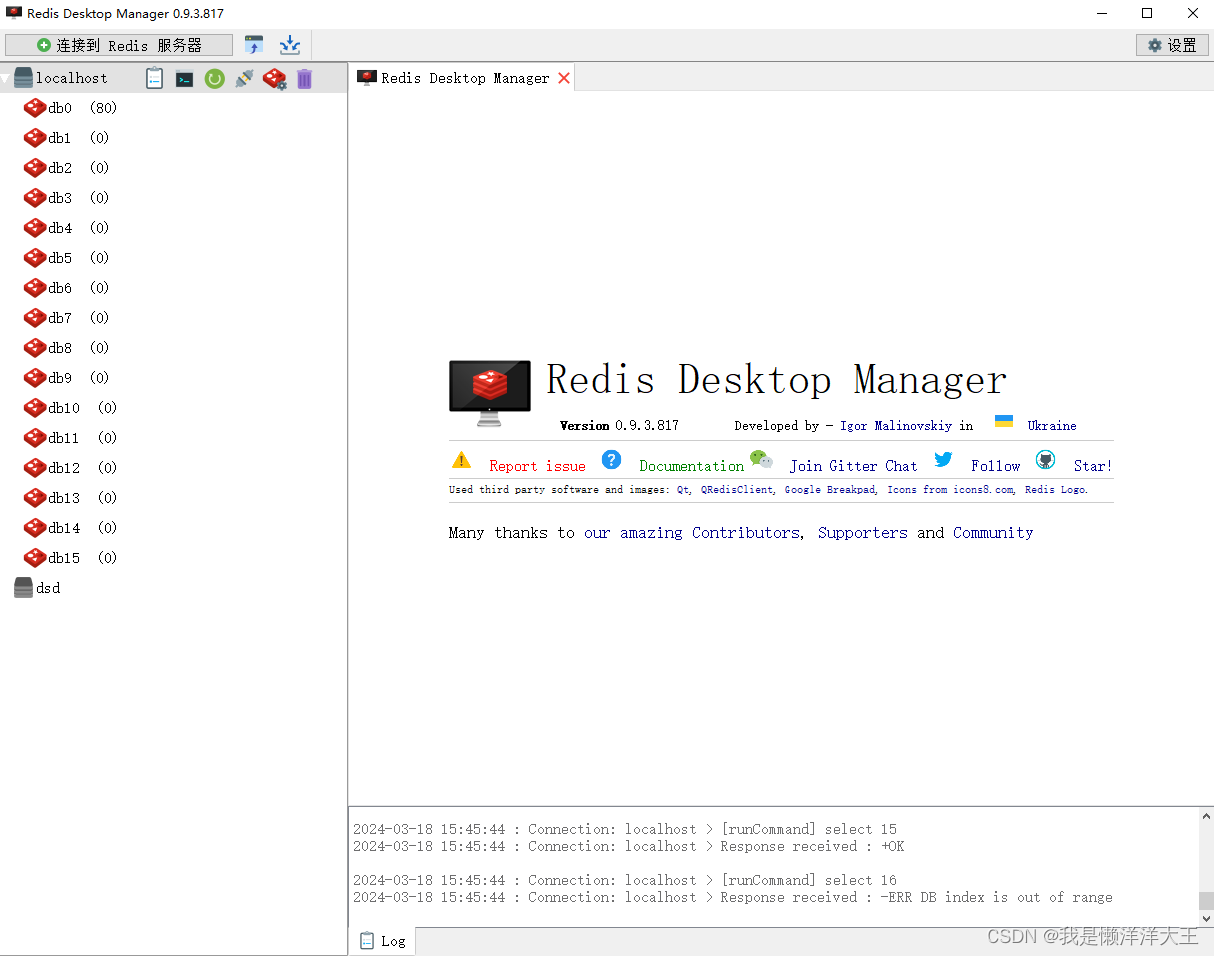The height and width of the screenshot is (956, 1214).
Task: Open connection settings via the Redis gear icon
Action: pyautogui.click(x=274, y=78)
